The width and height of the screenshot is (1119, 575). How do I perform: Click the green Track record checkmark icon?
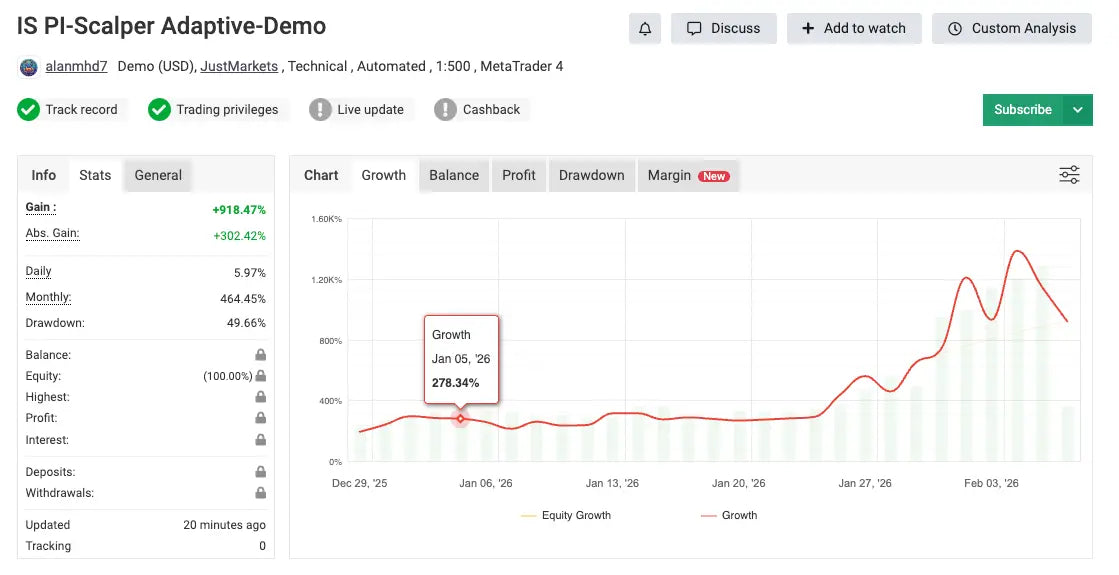[29, 110]
